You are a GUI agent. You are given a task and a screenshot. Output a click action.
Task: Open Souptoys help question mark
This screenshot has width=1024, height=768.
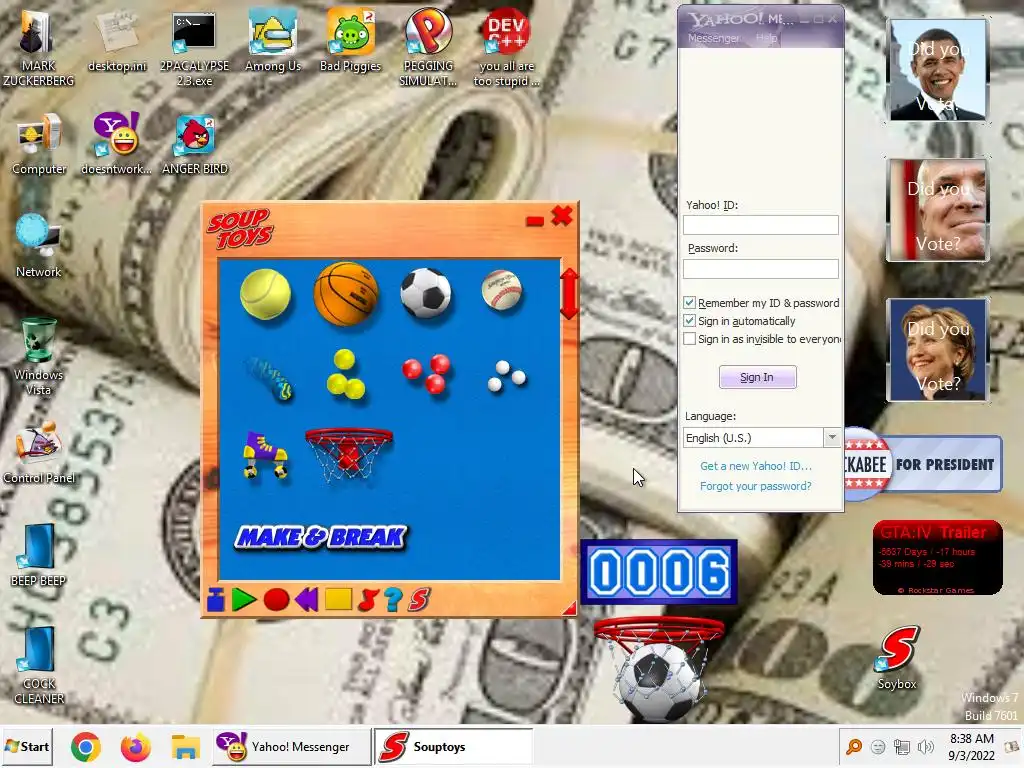[x=393, y=600]
